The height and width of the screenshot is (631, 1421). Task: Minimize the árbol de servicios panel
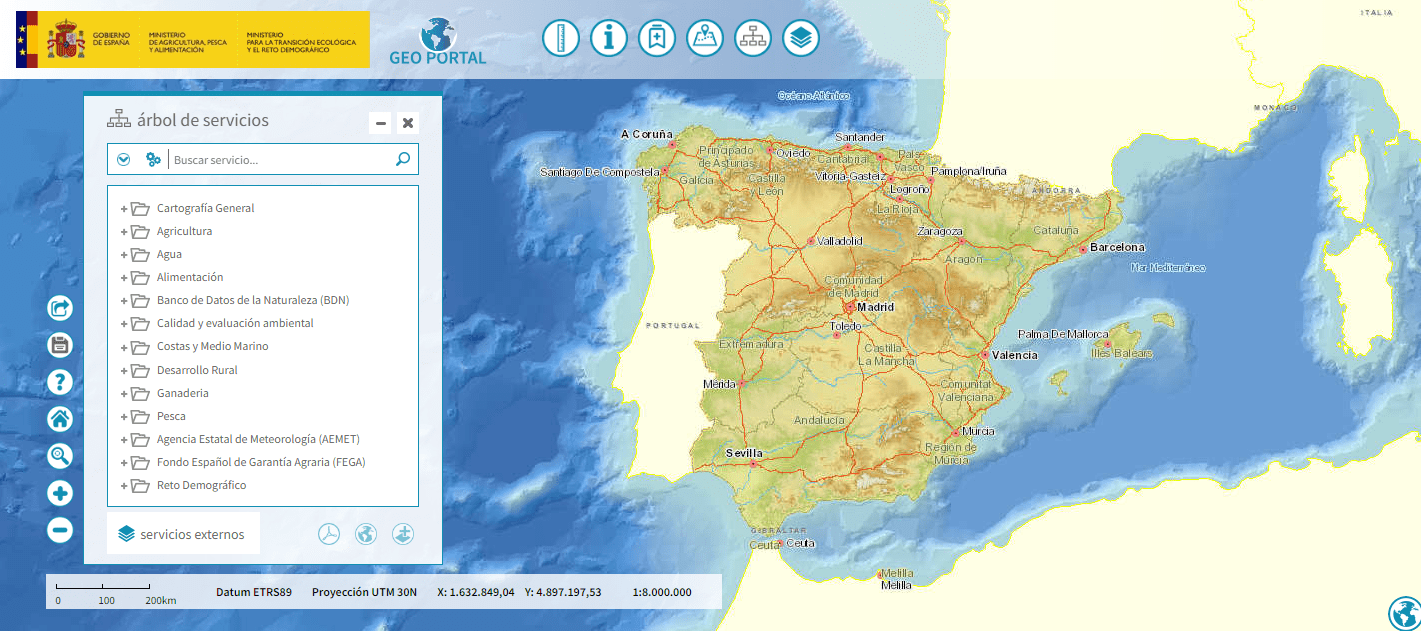tap(381, 123)
